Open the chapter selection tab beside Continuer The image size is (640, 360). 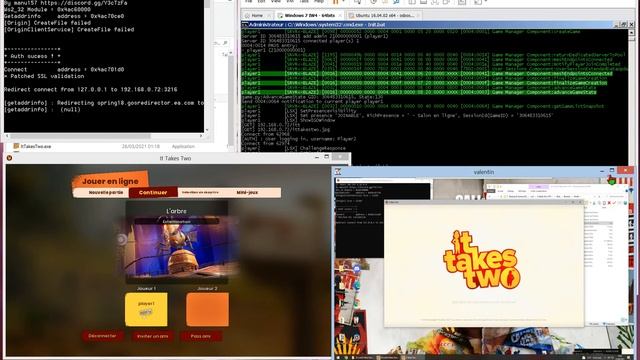(x=200, y=192)
